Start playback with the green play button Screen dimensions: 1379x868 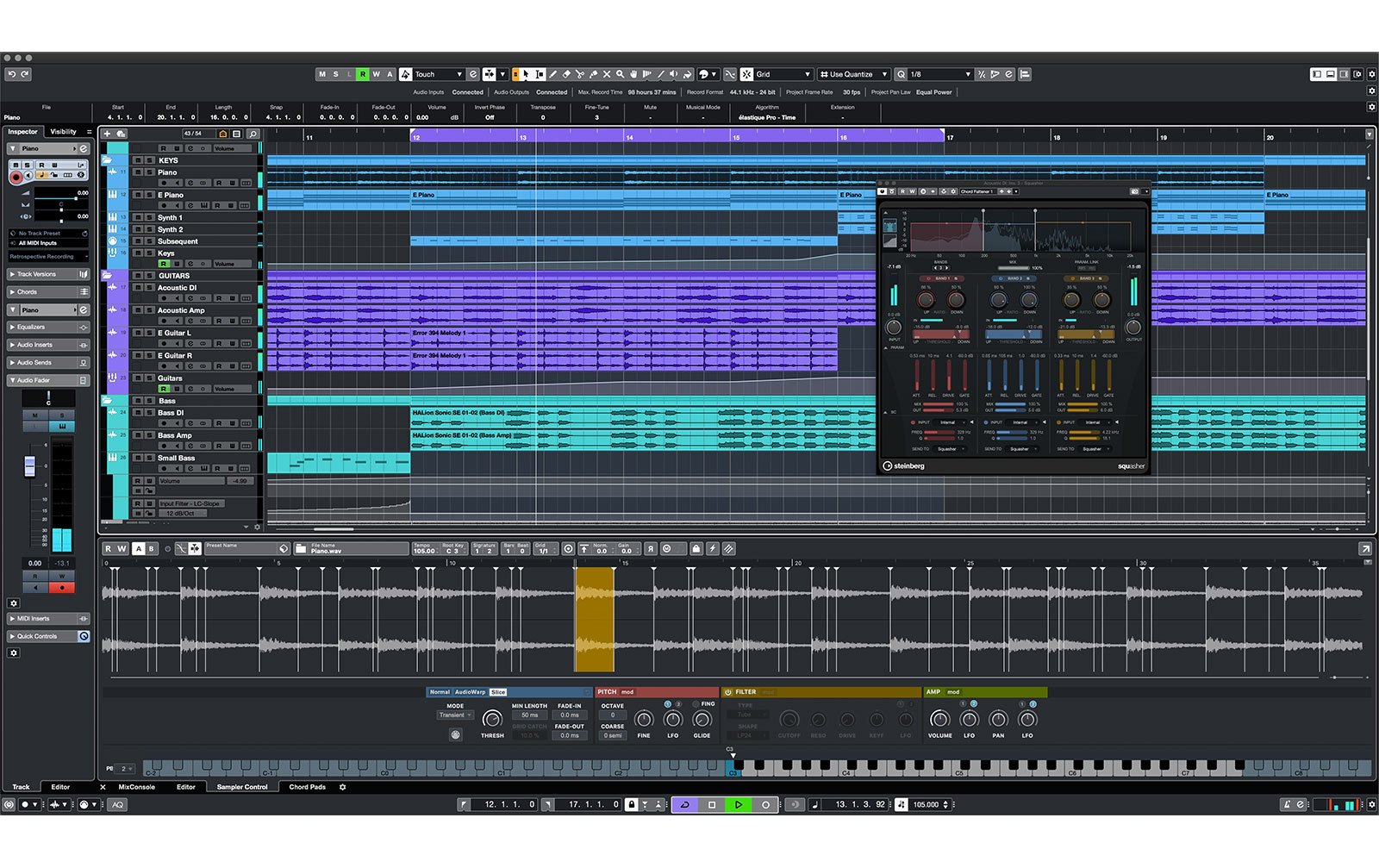739,804
